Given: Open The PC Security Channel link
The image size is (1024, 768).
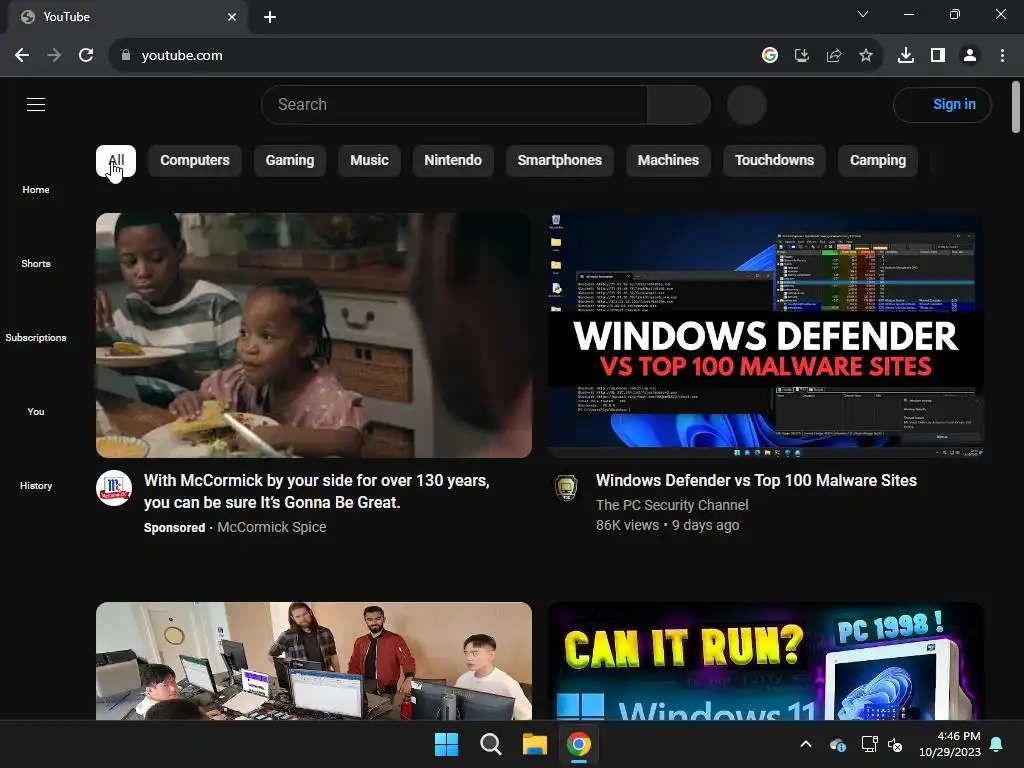Looking at the screenshot, I should [672, 505].
